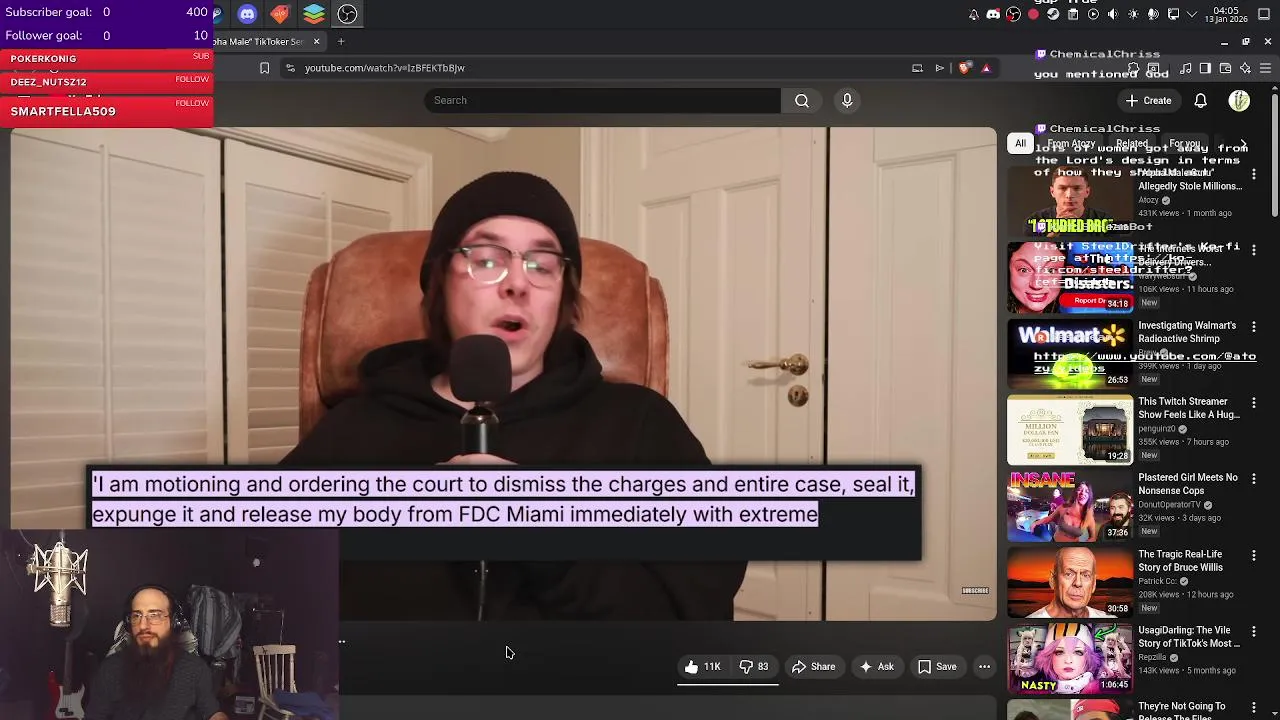The image size is (1280, 720).
Task: Click the Share button
Action: tap(813, 666)
